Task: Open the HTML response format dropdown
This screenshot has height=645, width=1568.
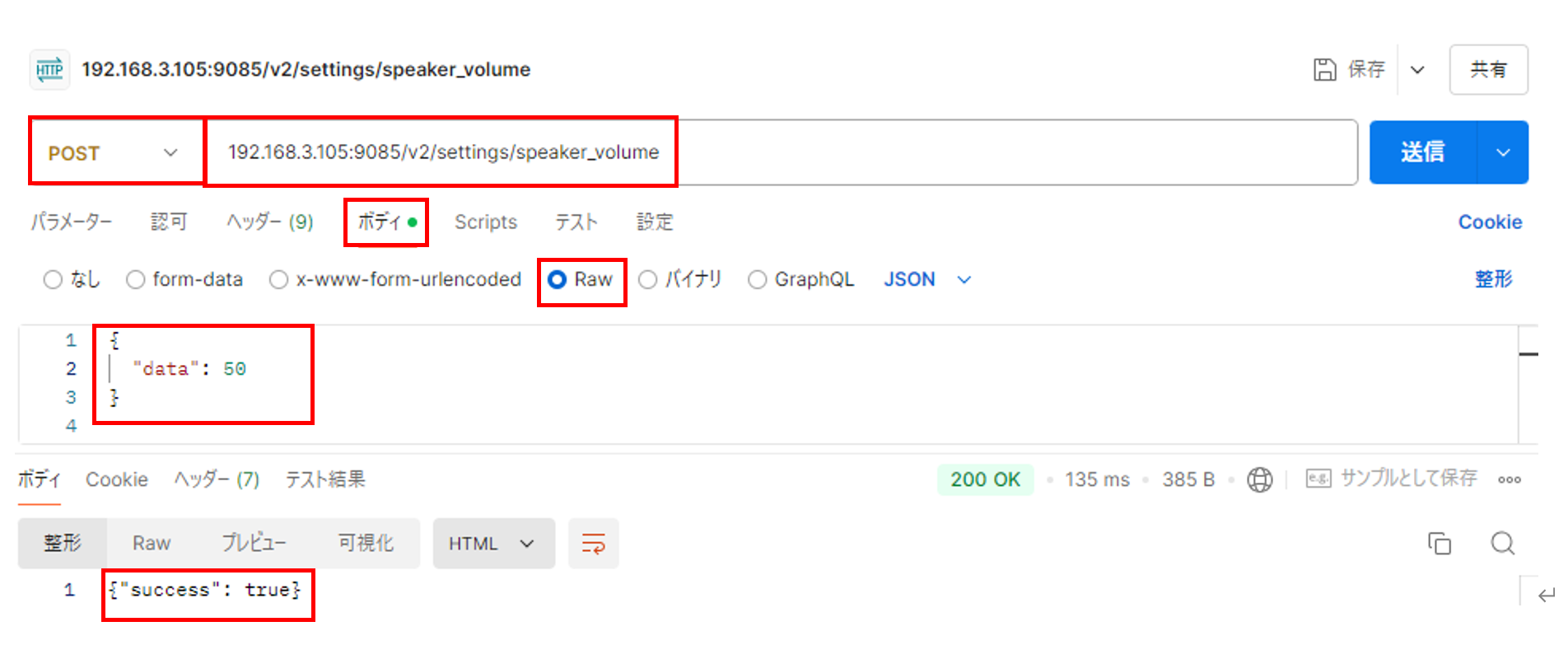Action: click(492, 544)
